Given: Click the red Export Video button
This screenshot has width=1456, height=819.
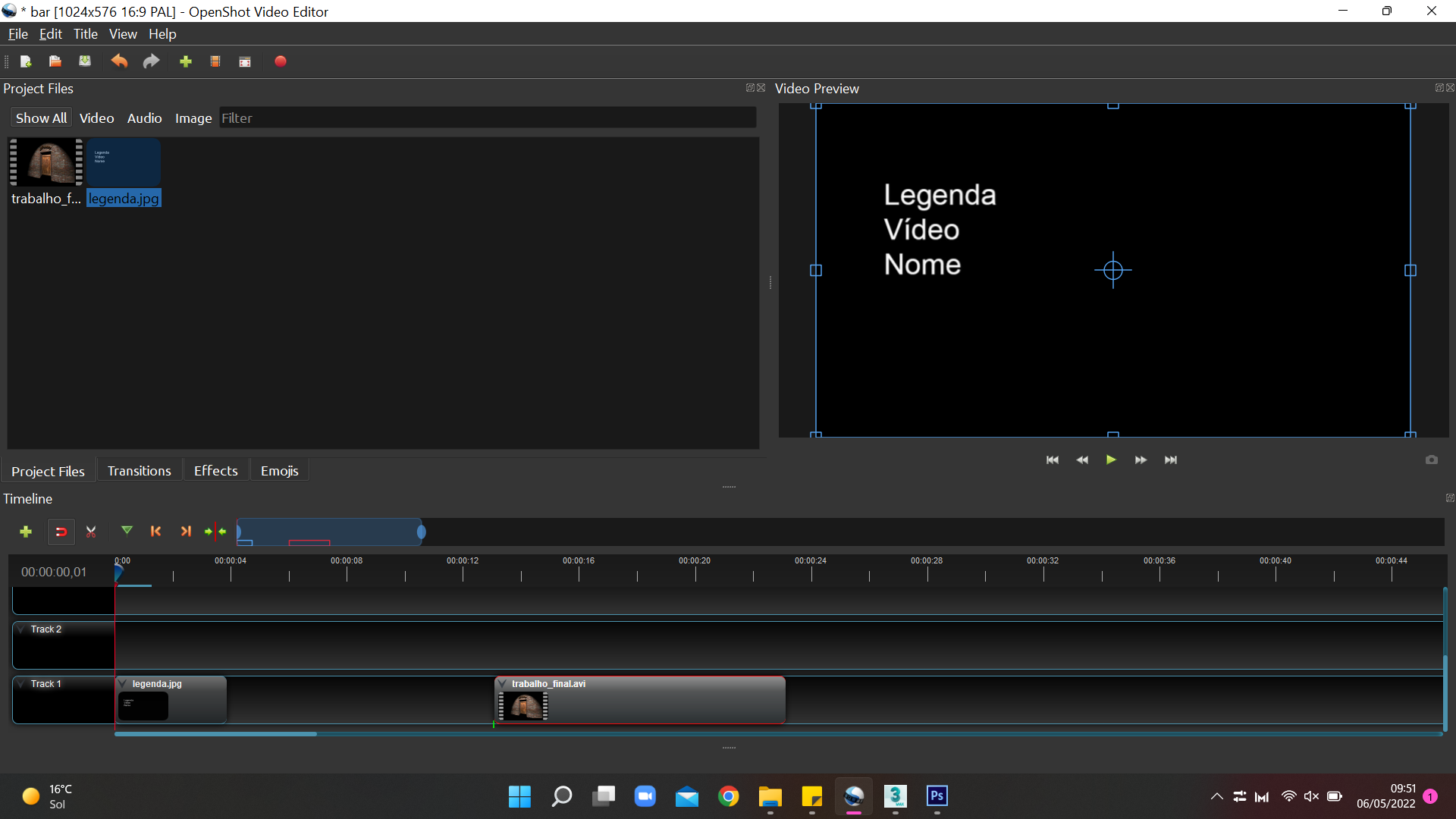Looking at the screenshot, I should pyautogui.click(x=281, y=61).
